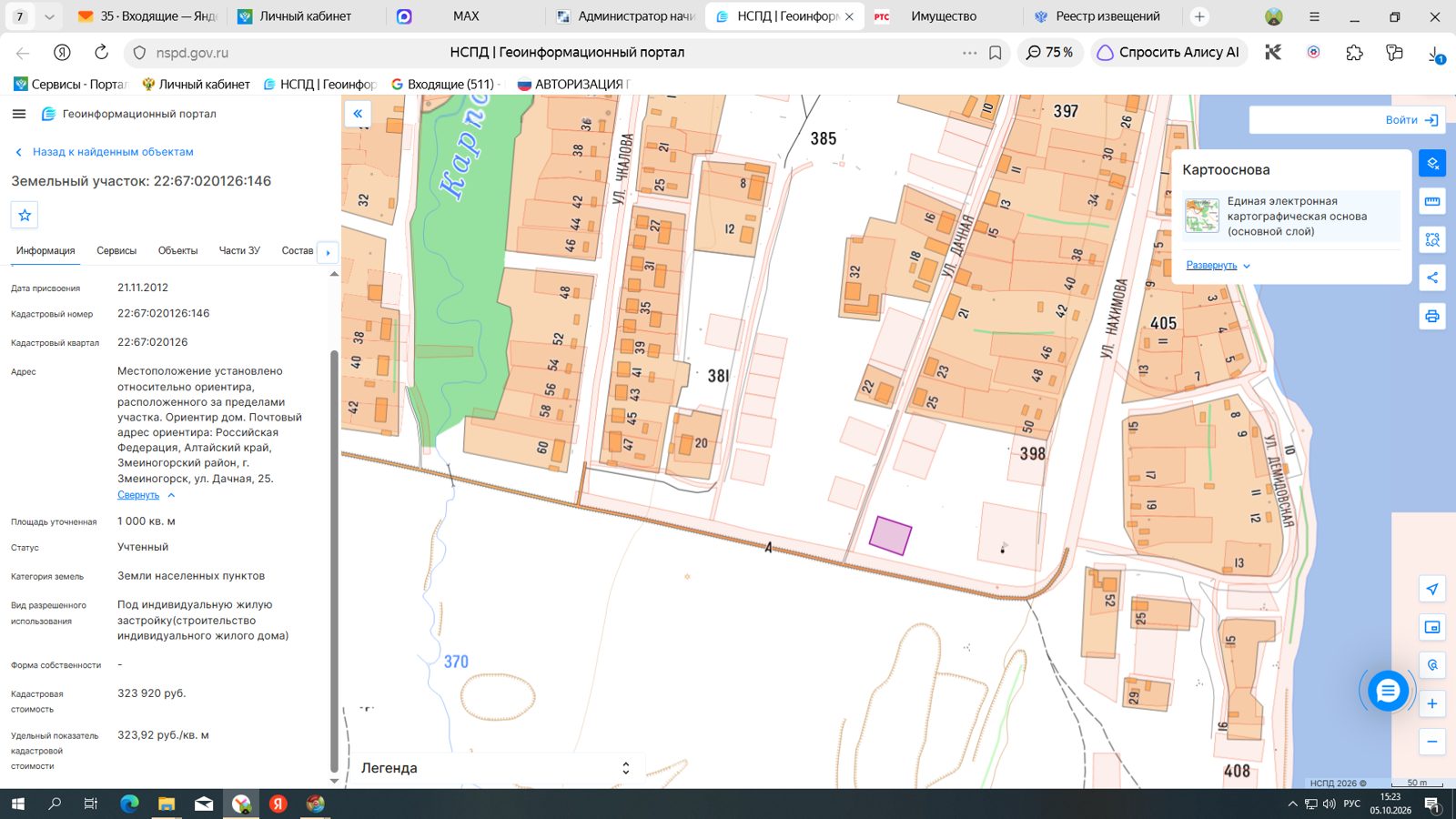The height and width of the screenshot is (819, 1456).
Task: Zoom in the map with plus button
Action: [x=1432, y=703]
